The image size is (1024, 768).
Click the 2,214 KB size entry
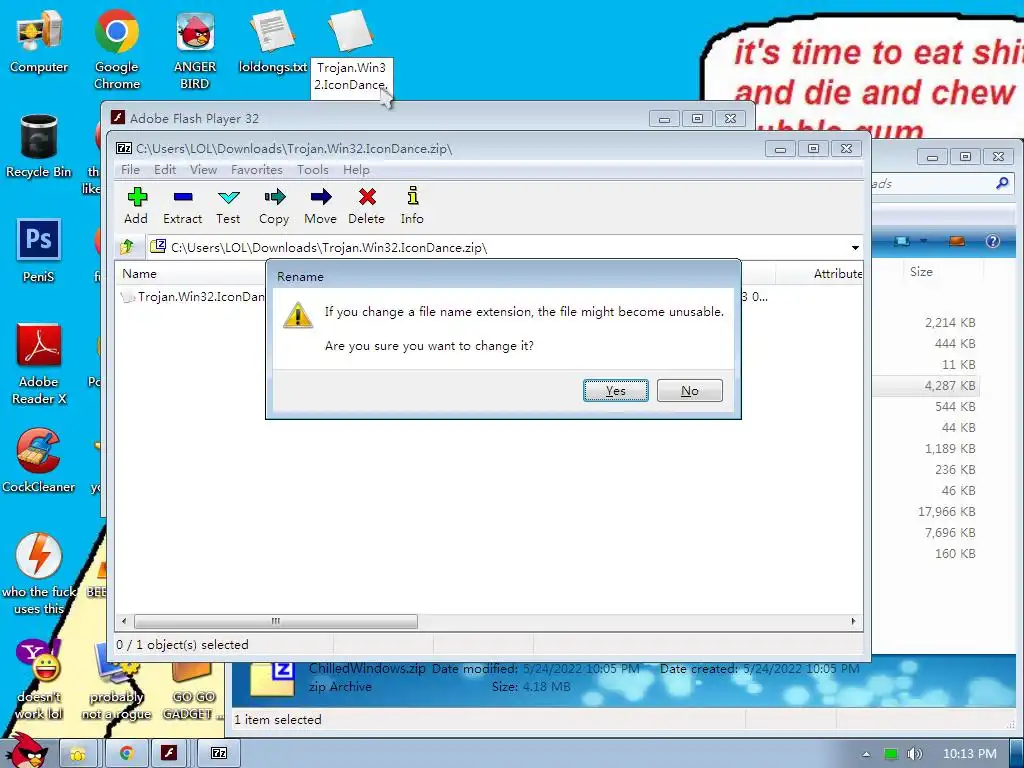(x=950, y=323)
